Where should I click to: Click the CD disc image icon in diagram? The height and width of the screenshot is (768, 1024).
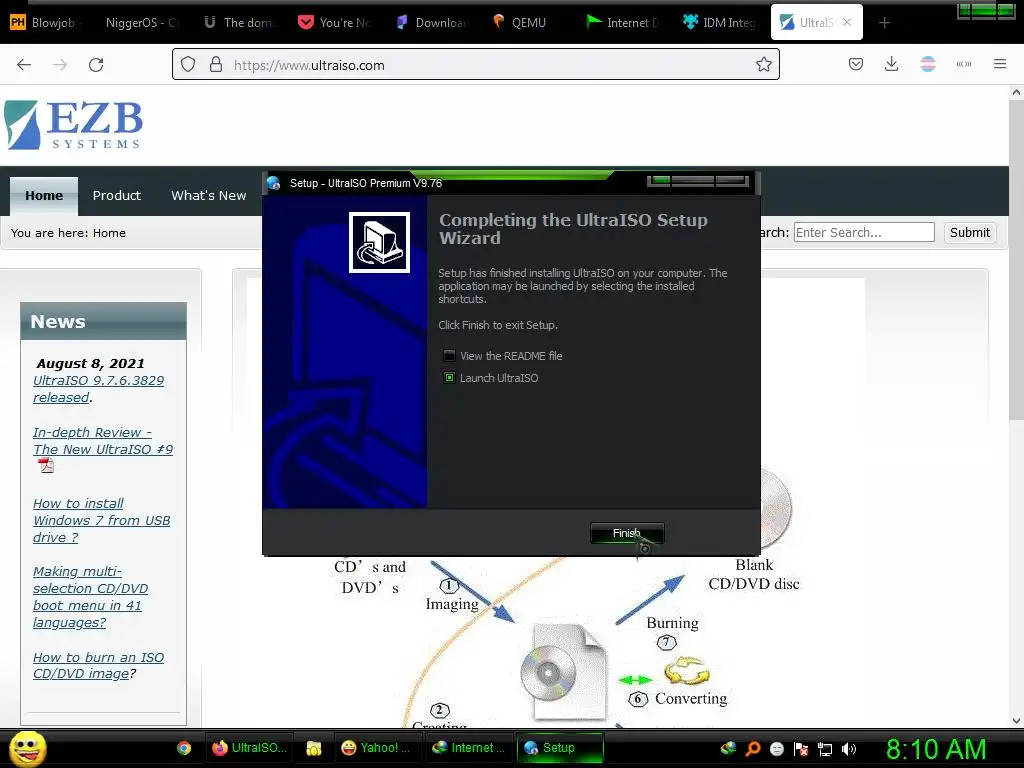tap(565, 672)
